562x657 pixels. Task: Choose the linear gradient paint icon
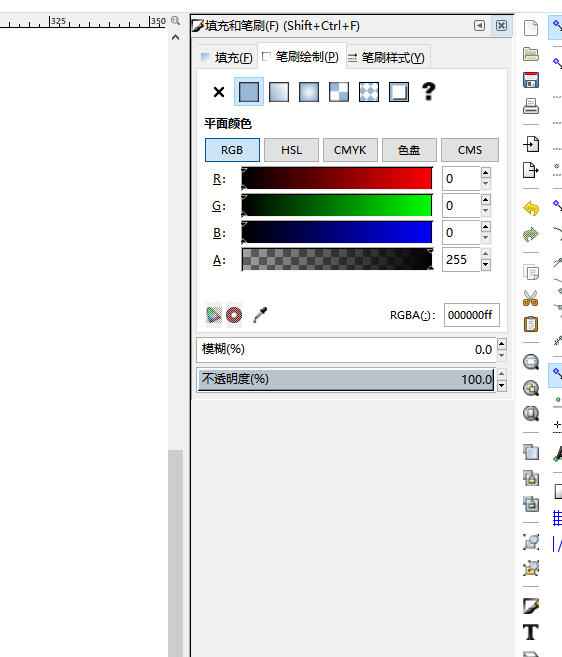[279, 92]
